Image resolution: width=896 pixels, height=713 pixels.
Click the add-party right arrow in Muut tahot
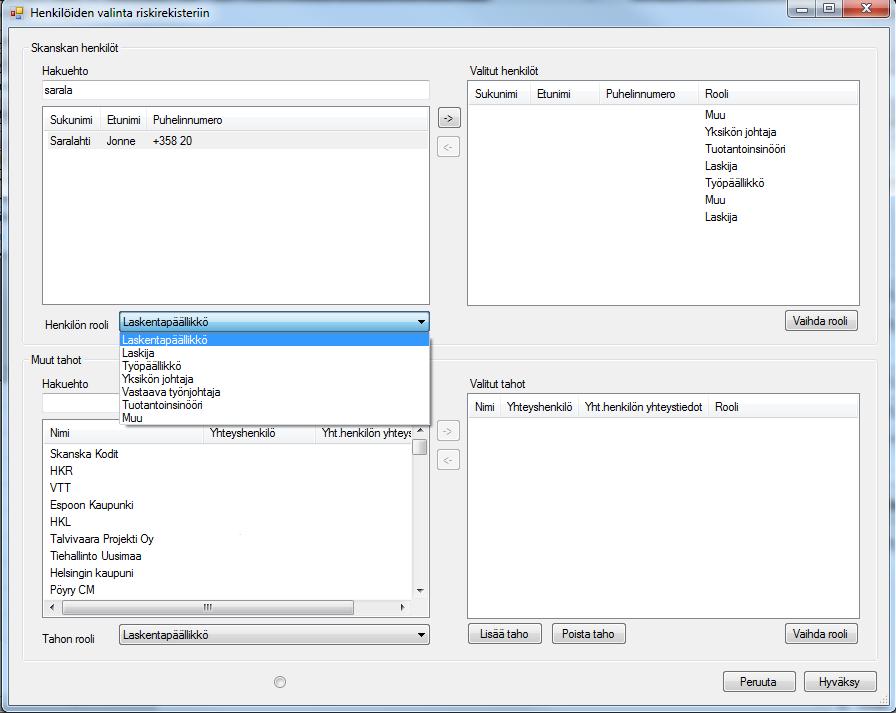tap(449, 431)
